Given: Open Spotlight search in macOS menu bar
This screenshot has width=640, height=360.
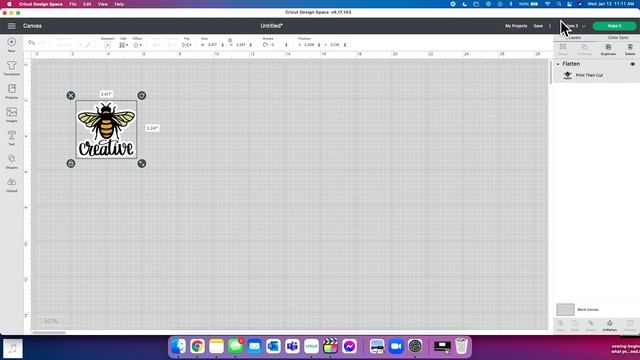Looking at the screenshot, I should tap(559, 4).
